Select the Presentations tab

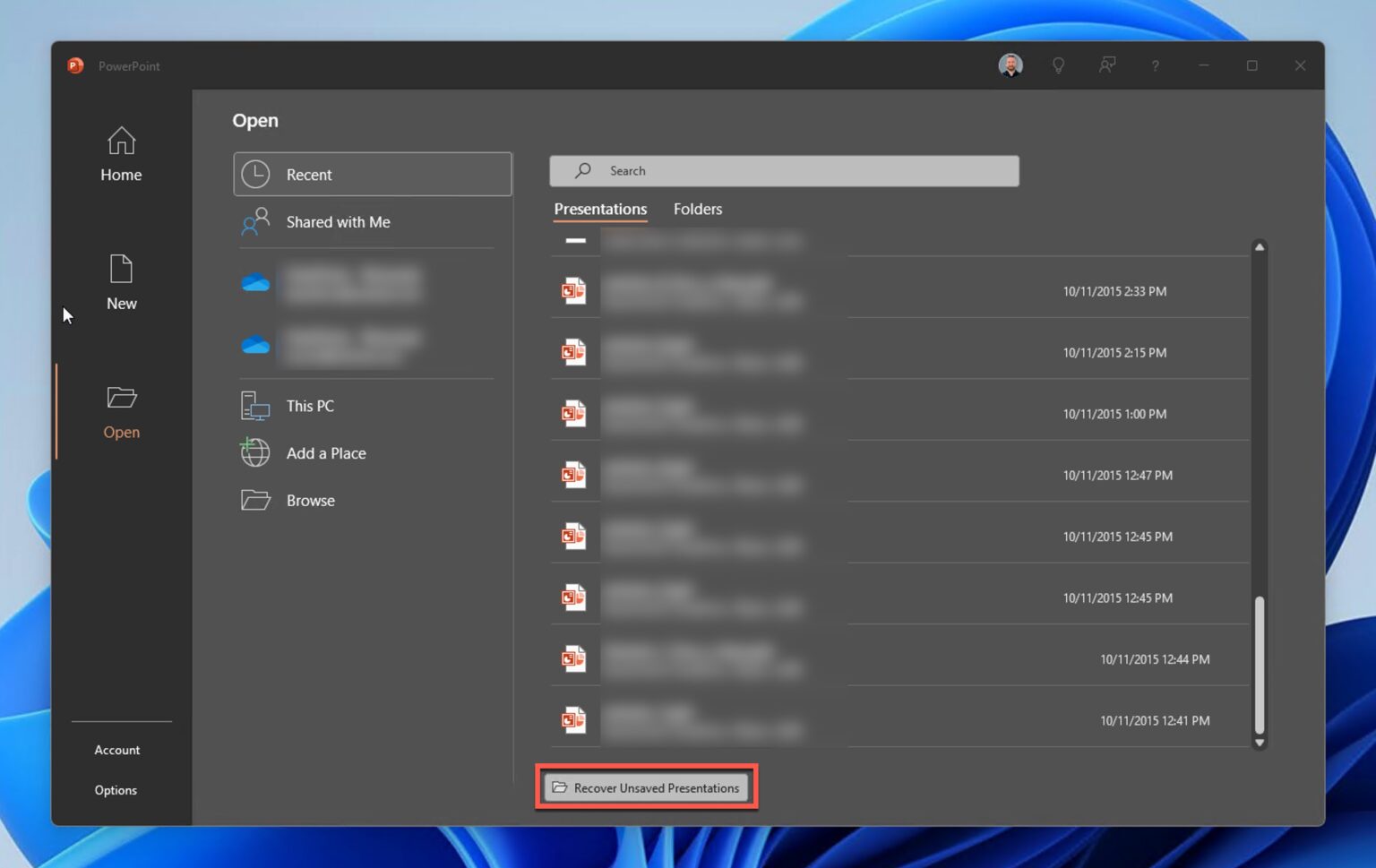point(599,209)
